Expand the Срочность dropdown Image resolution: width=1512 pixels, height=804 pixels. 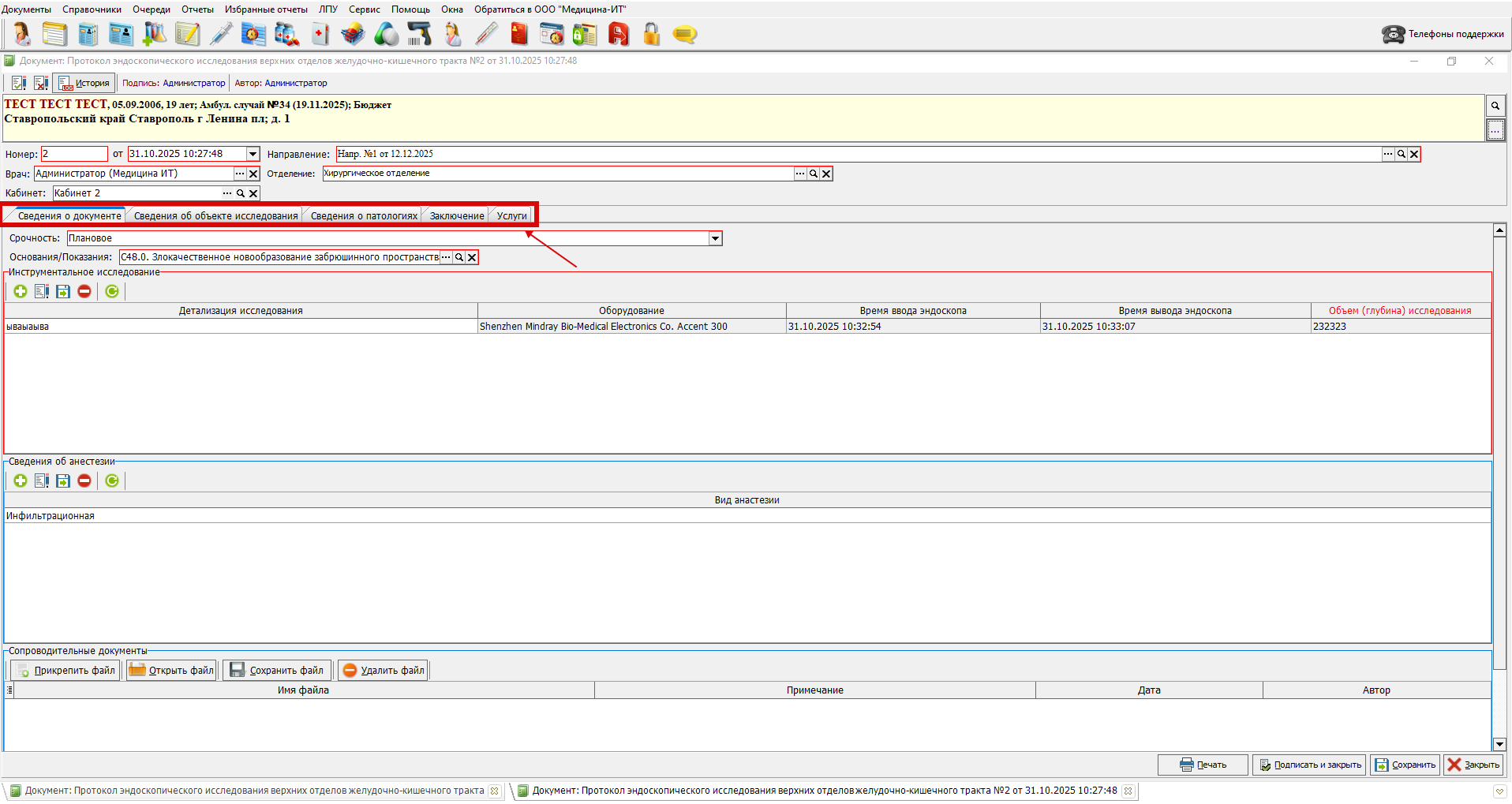click(x=715, y=238)
